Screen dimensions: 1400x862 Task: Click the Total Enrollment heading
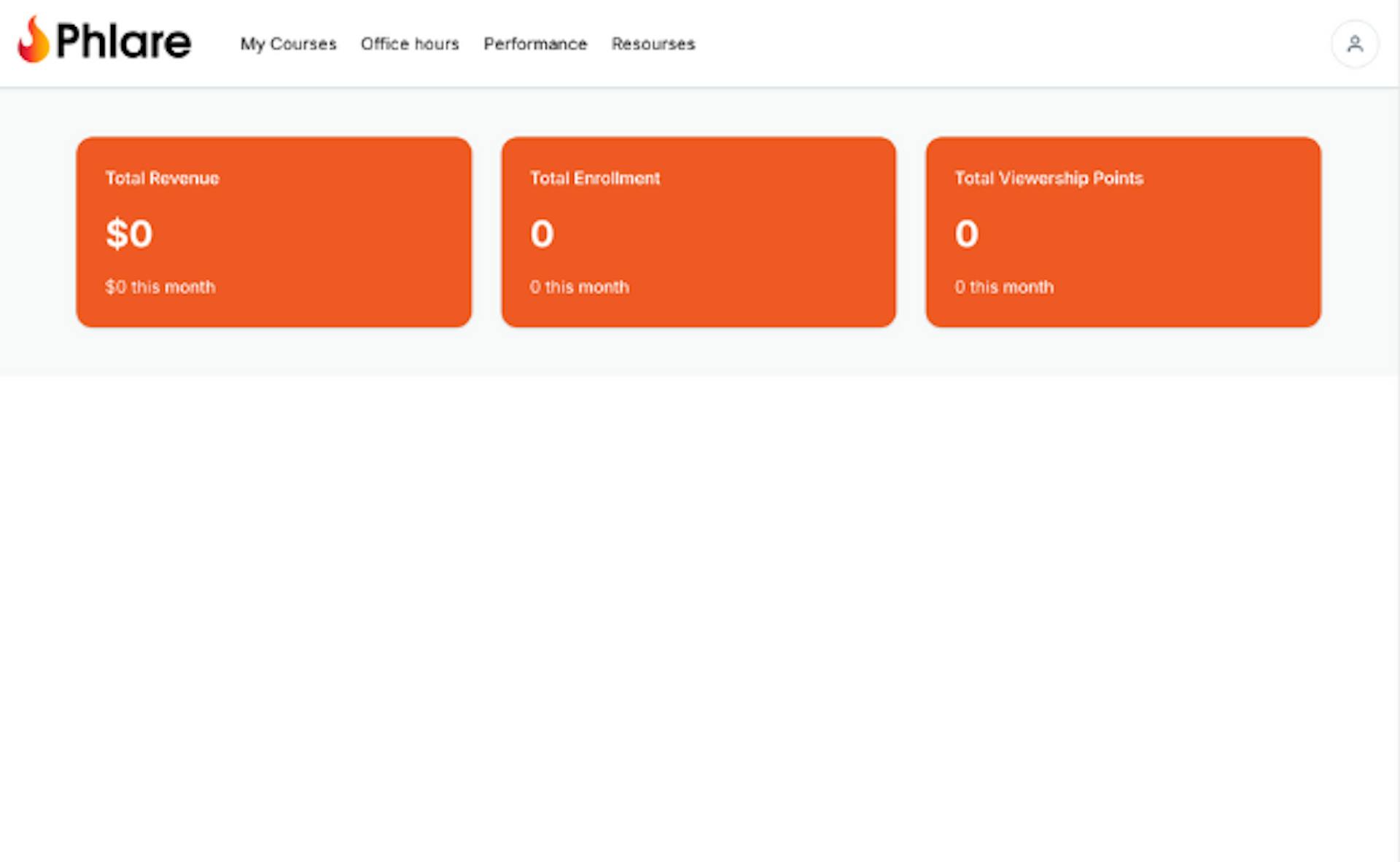pyautogui.click(x=594, y=178)
